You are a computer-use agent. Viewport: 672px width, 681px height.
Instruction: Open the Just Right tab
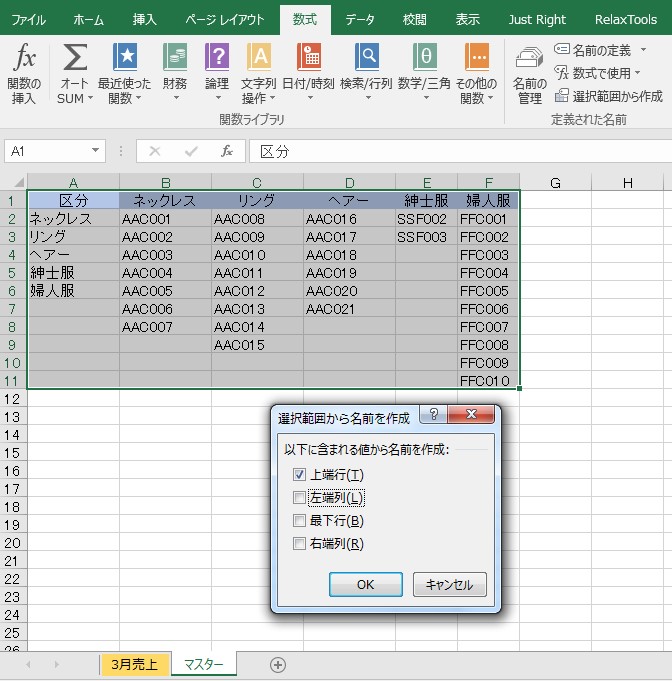(537, 20)
